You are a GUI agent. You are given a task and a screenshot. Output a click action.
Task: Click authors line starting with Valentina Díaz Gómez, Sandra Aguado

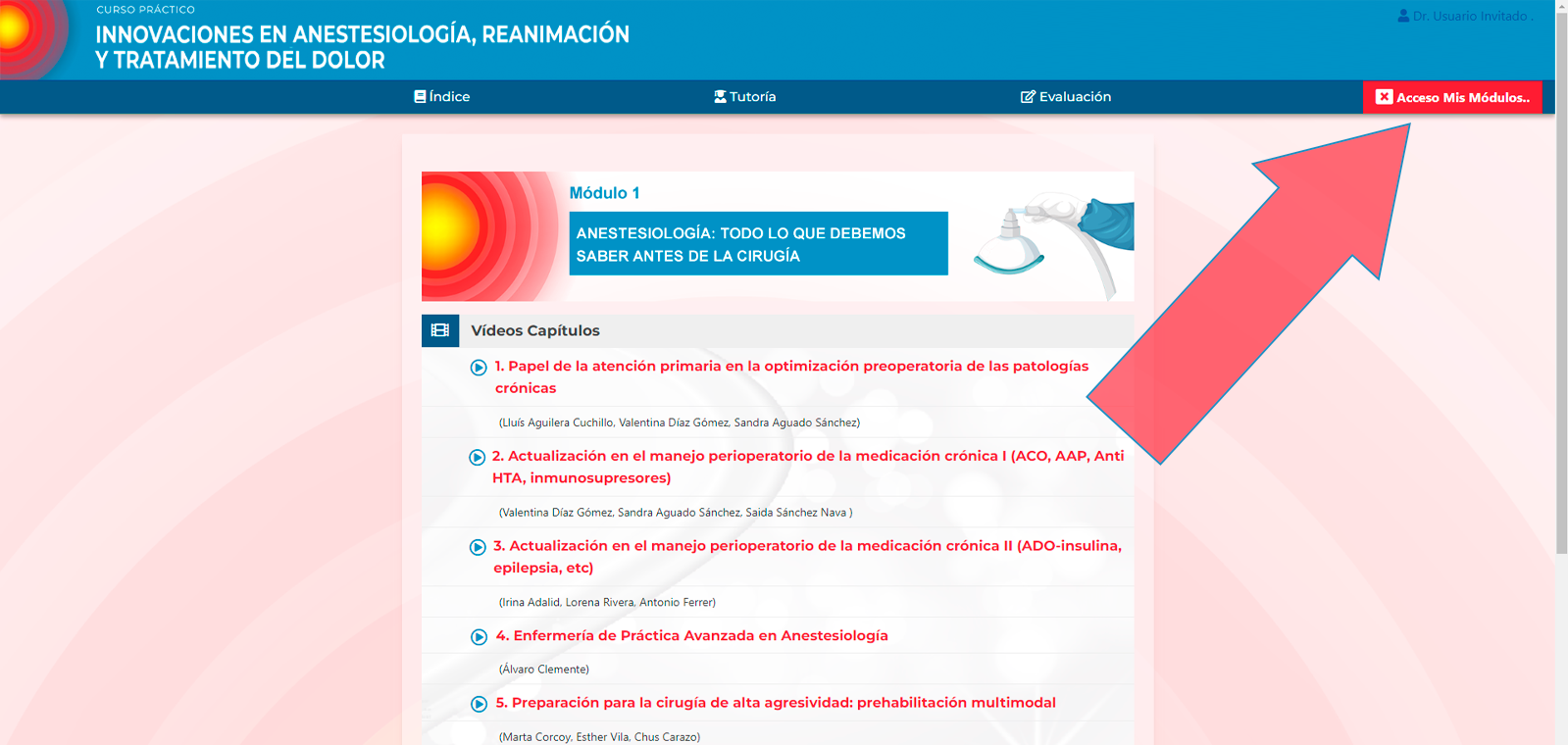pos(676,512)
